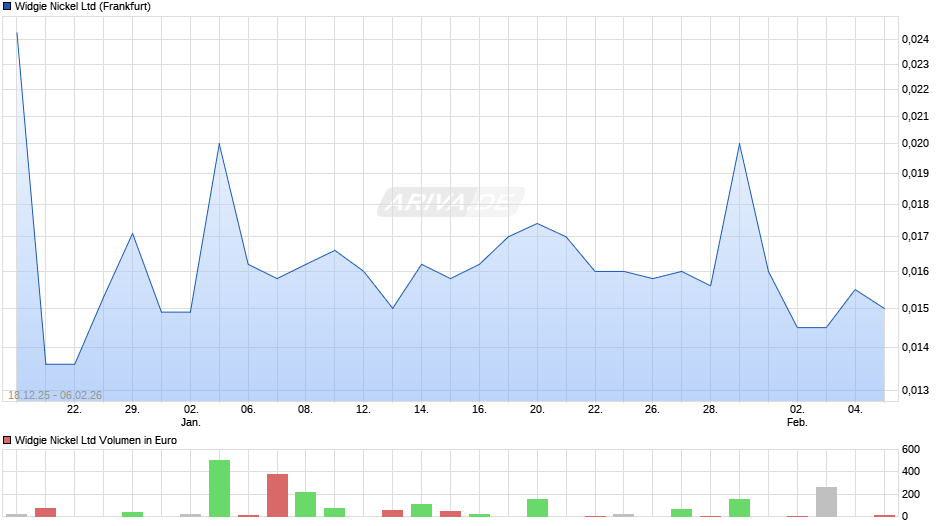Click the tall grey volume bar
This screenshot has height=526, width=940.
826,502
